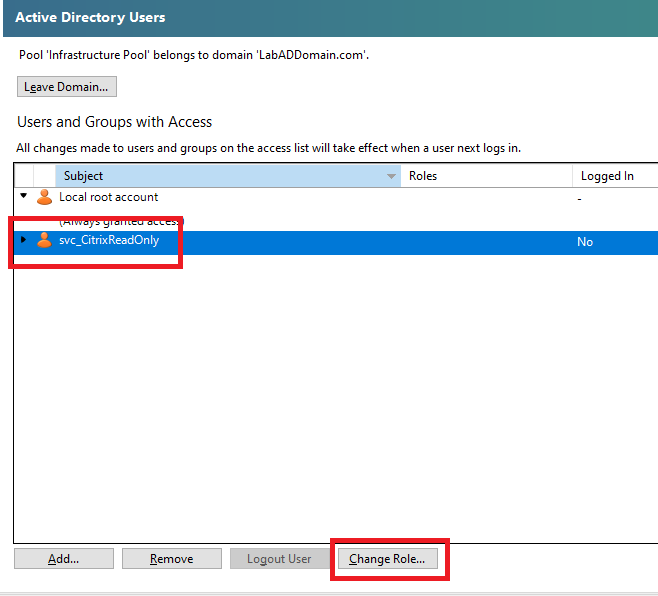Select the Local root account row
Image resolution: width=658 pixels, height=596 pixels.
click(x=108, y=198)
